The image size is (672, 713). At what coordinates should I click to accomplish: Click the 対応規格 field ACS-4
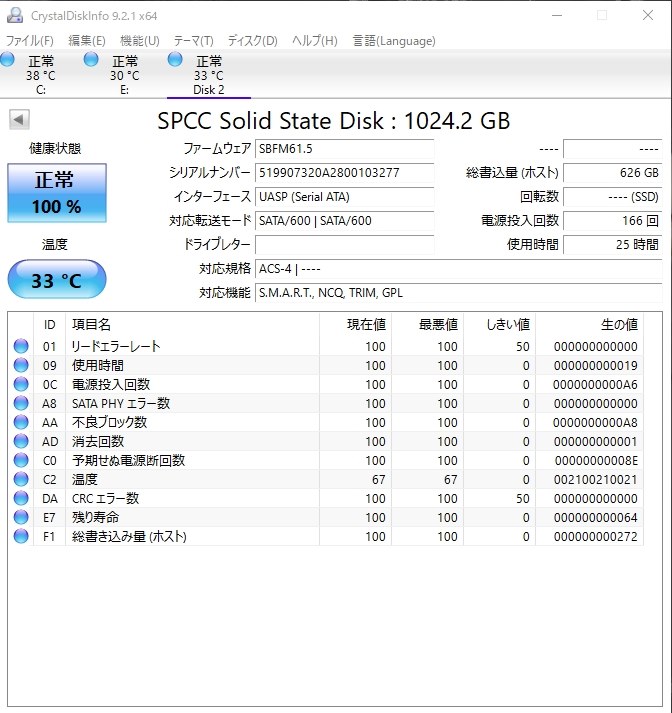[459, 269]
